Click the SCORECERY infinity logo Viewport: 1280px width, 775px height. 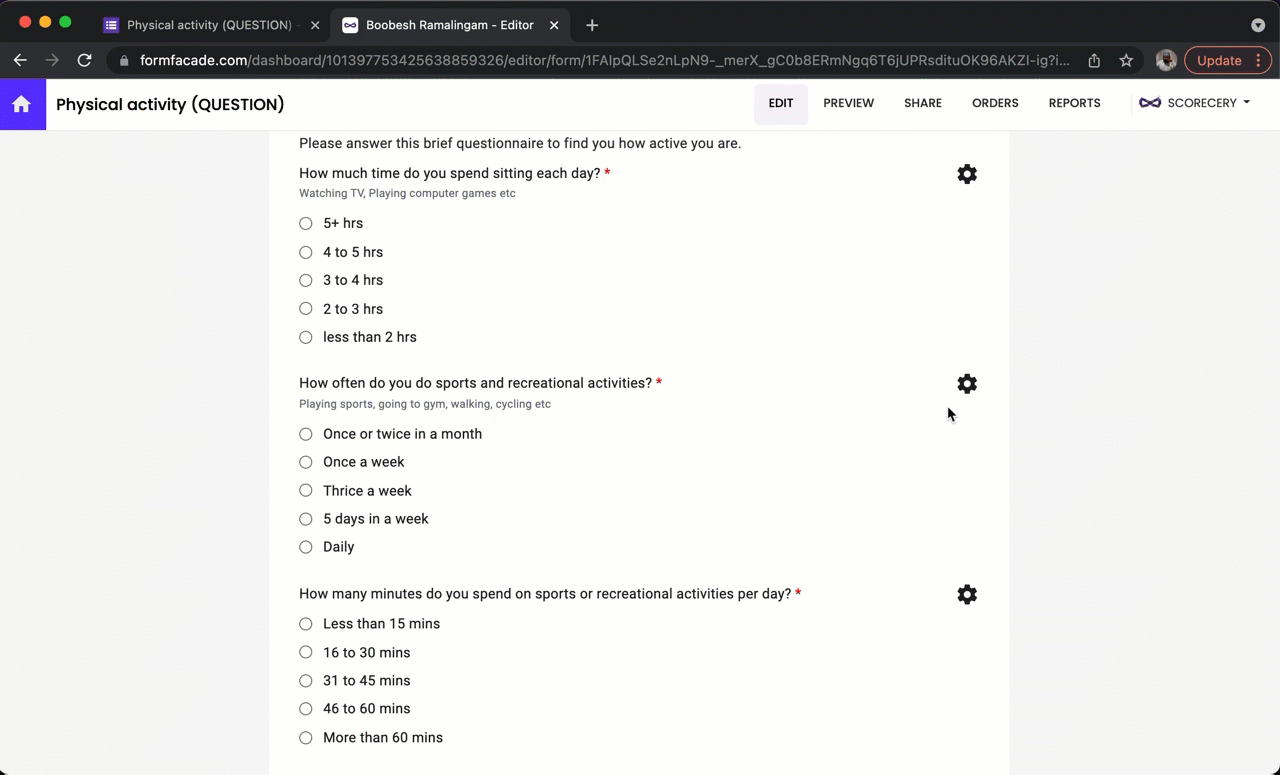coord(1150,102)
